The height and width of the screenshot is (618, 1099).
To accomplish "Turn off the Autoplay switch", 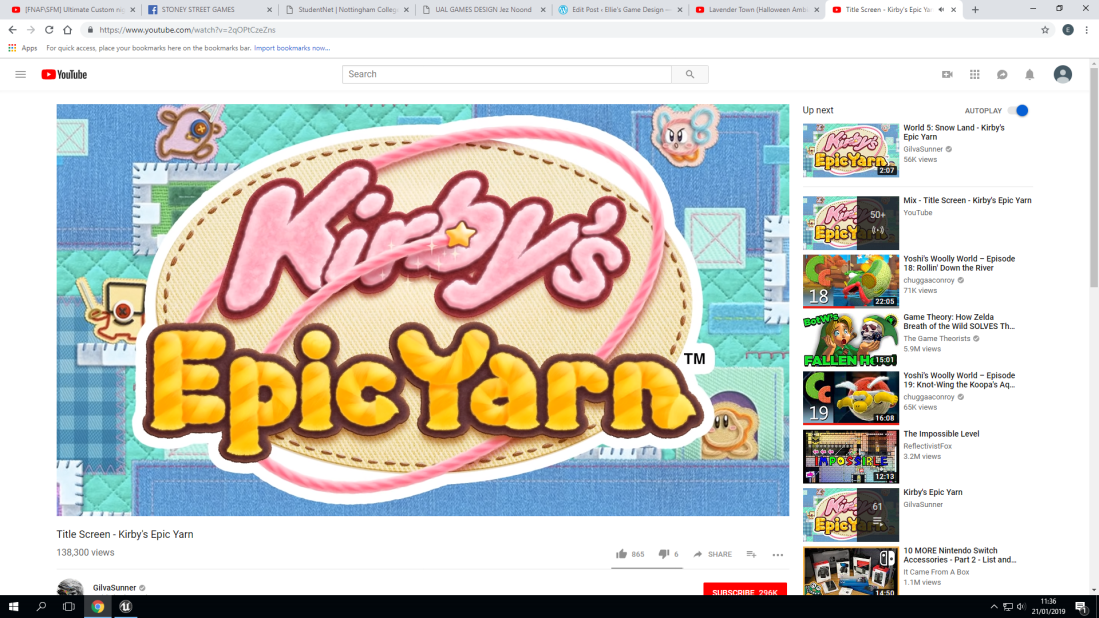I will [x=1018, y=111].
